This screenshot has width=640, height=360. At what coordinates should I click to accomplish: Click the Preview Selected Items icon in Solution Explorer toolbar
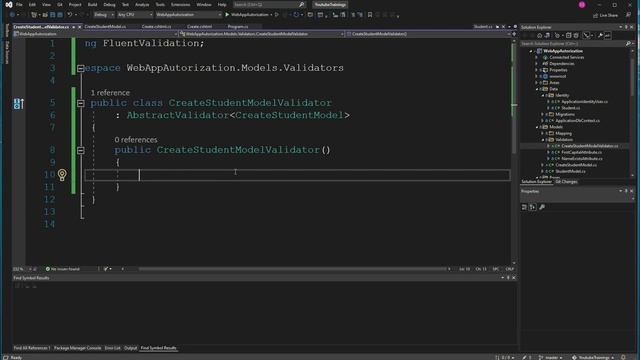coord(608,36)
